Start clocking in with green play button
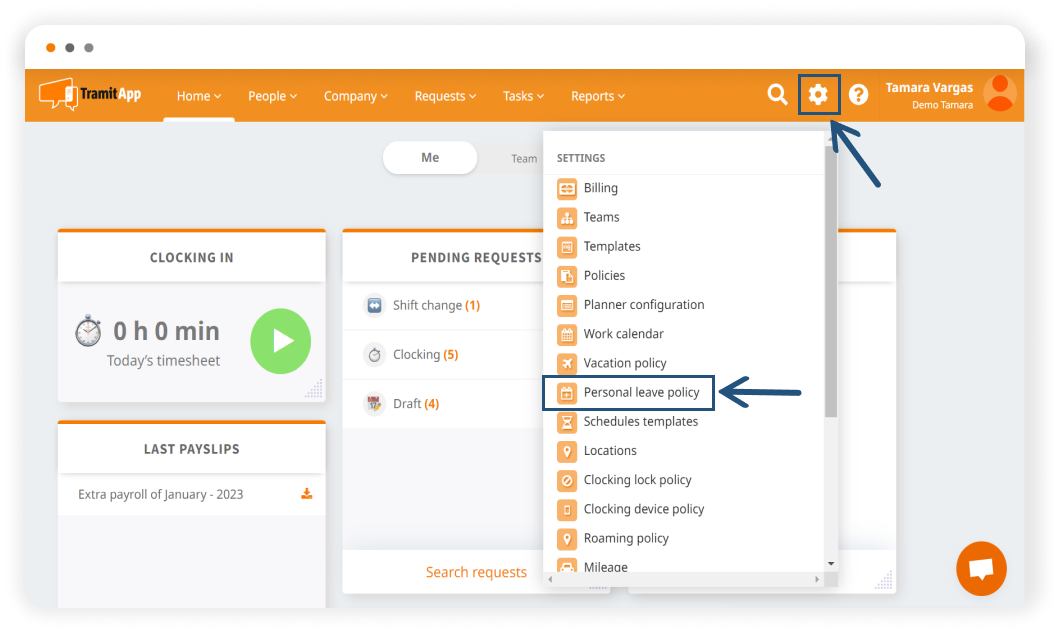1061x633 pixels. [280, 340]
